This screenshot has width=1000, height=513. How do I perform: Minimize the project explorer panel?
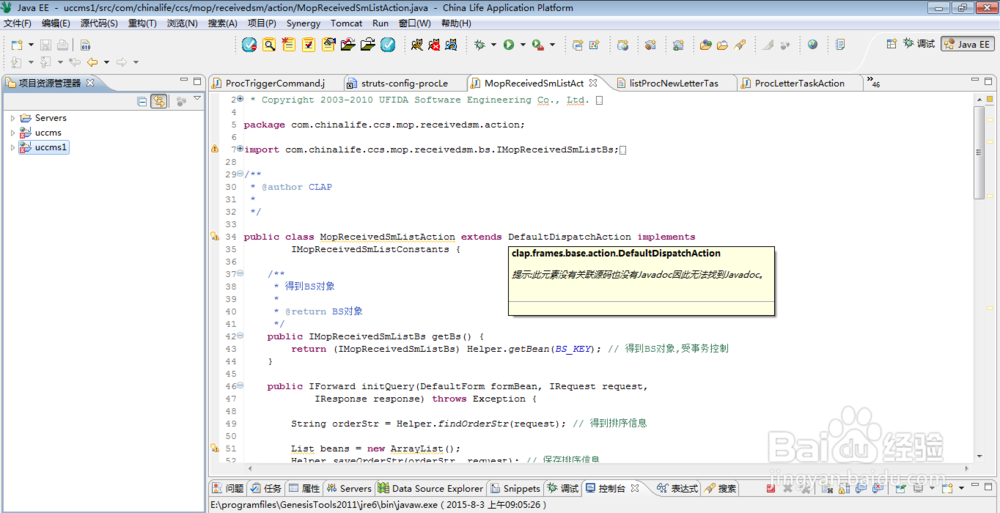point(184,80)
